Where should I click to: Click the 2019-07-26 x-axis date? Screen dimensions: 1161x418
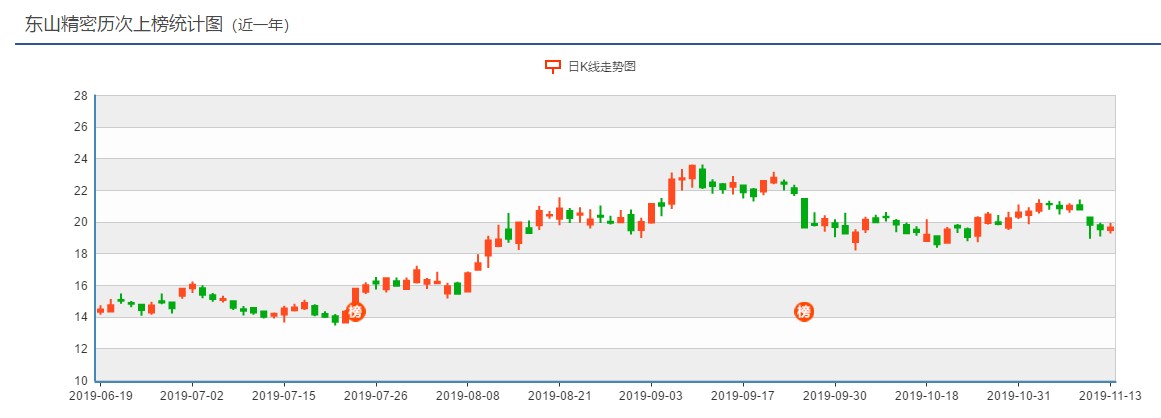coord(376,396)
